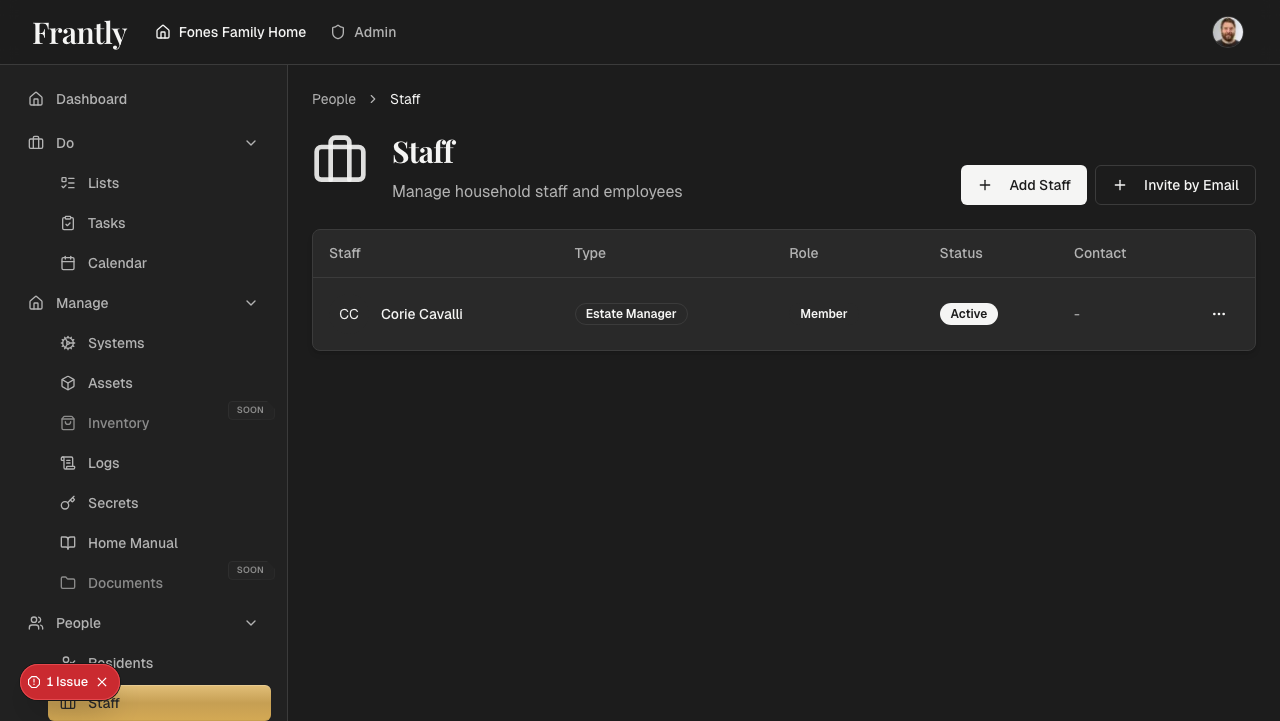
Task: Click the Logs icon in the sidebar
Action: (x=67, y=463)
